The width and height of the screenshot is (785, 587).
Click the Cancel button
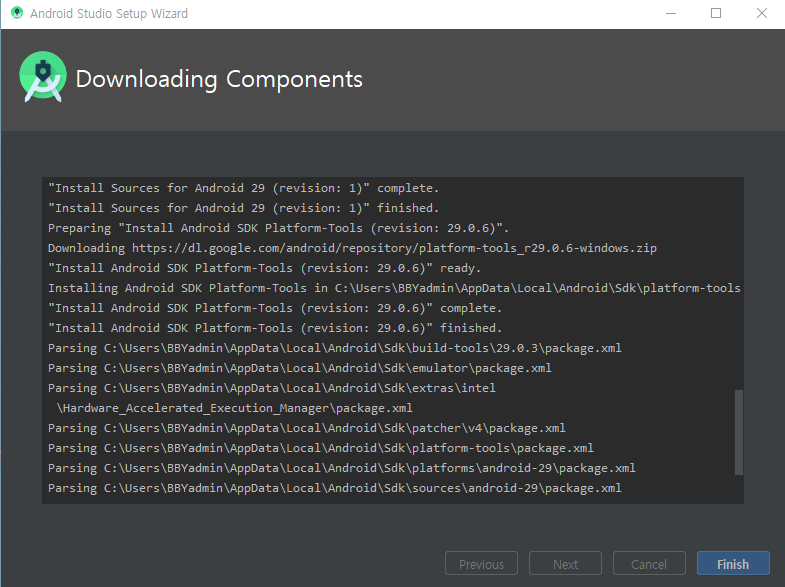[x=649, y=563]
